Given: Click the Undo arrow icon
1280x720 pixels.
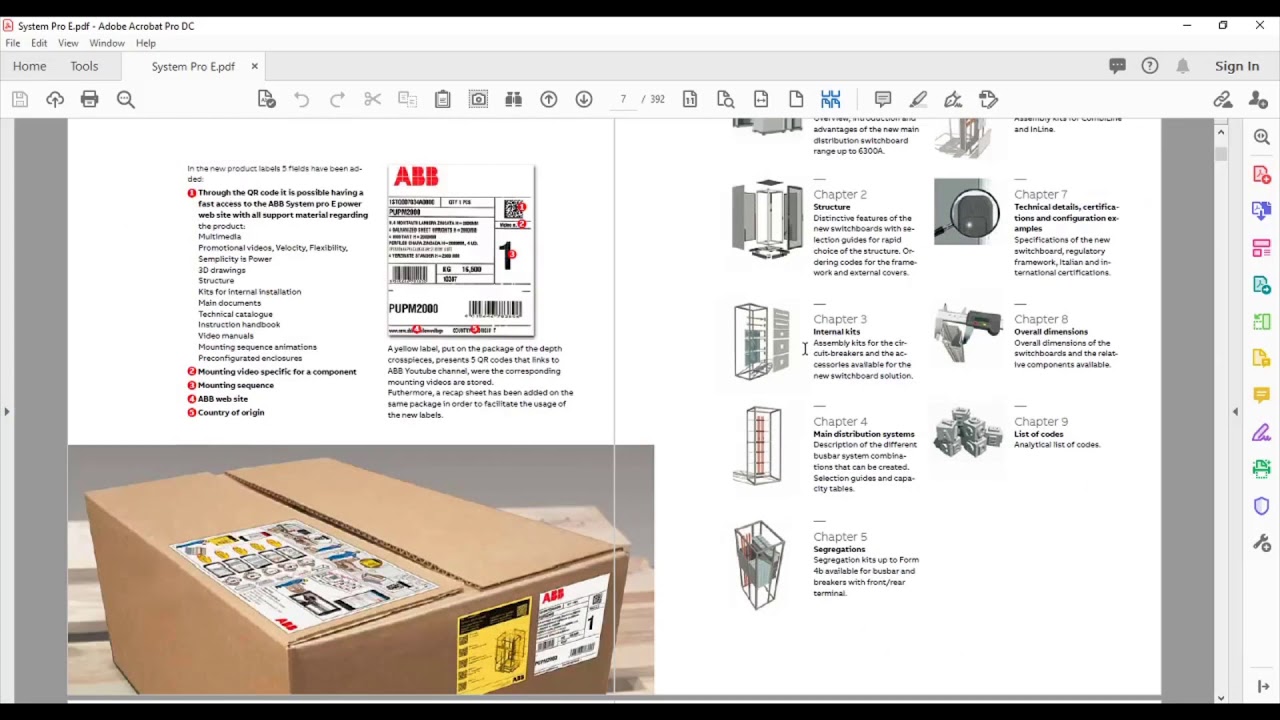Looking at the screenshot, I should click(301, 99).
